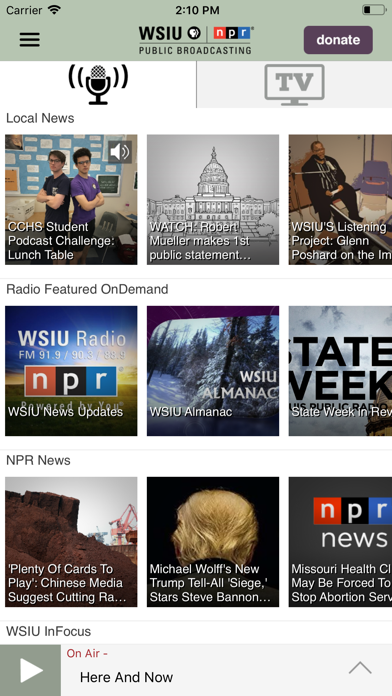Expand the player with the up chevron

[360, 668]
